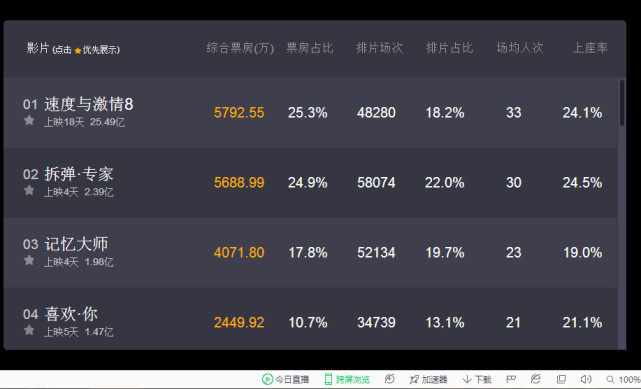The width and height of the screenshot is (641, 389).
Task: Click the box office table vertical scrollbar
Action: (622, 103)
